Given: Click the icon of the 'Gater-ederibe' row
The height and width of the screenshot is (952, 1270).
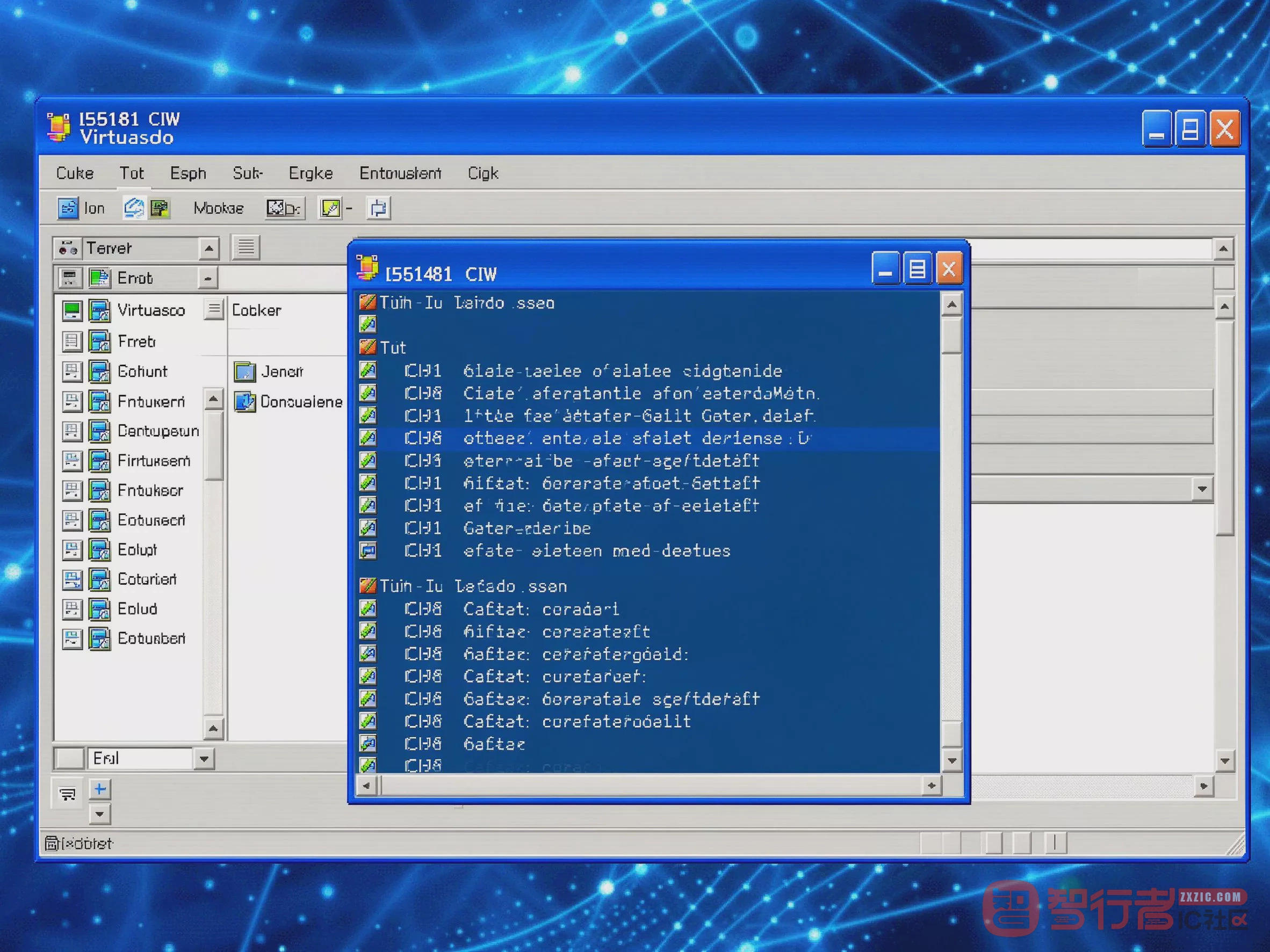Looking at the screenshot, I should click(x=367, y=527).
